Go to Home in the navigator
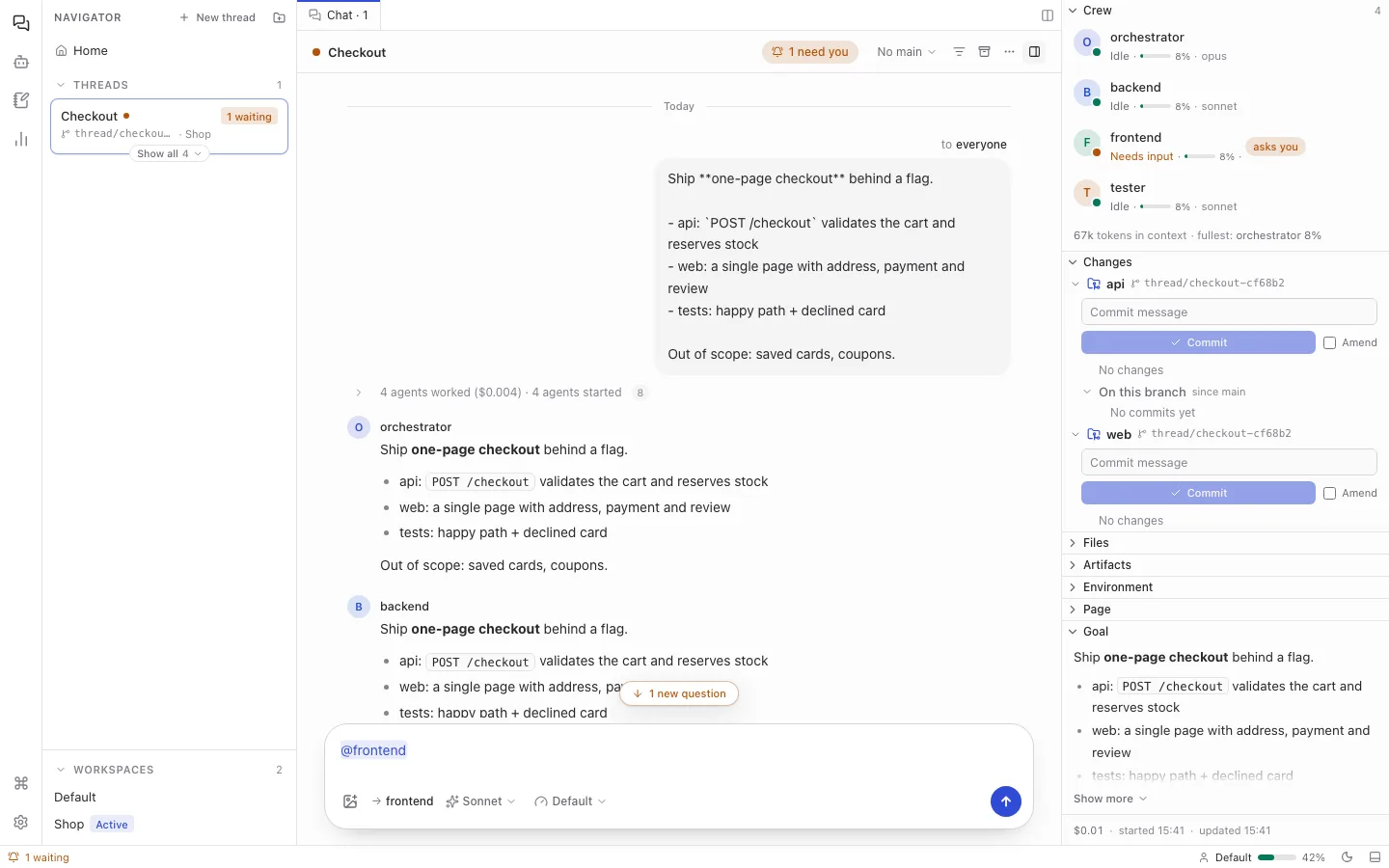The width and height of the screenshot is (1389, 868). pyautogui.click(x=169, y=51)
